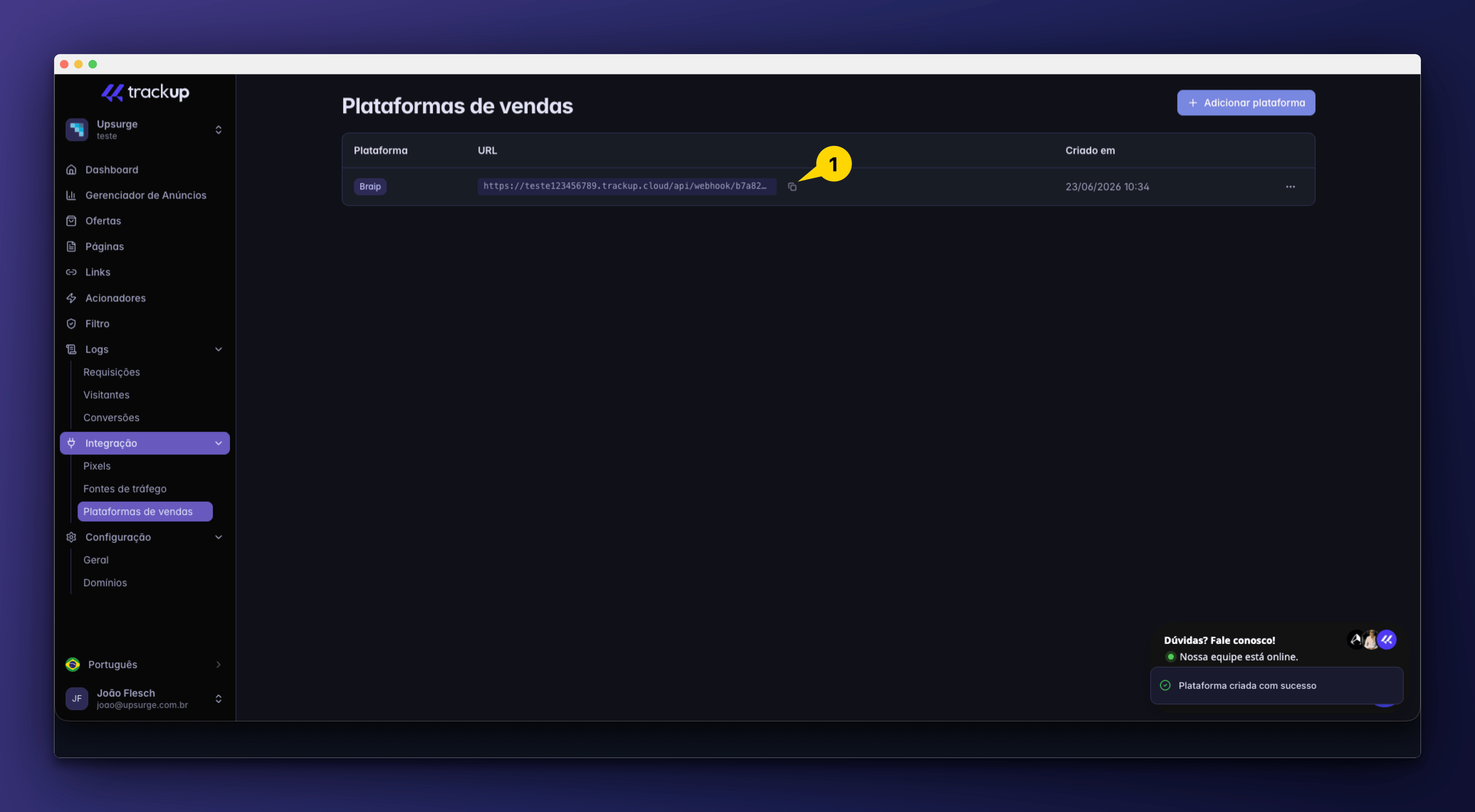The height and width of the screenshot is (812, 1475).
Task: Click the Logs scroll icon
Action: (x=71, y=349)
